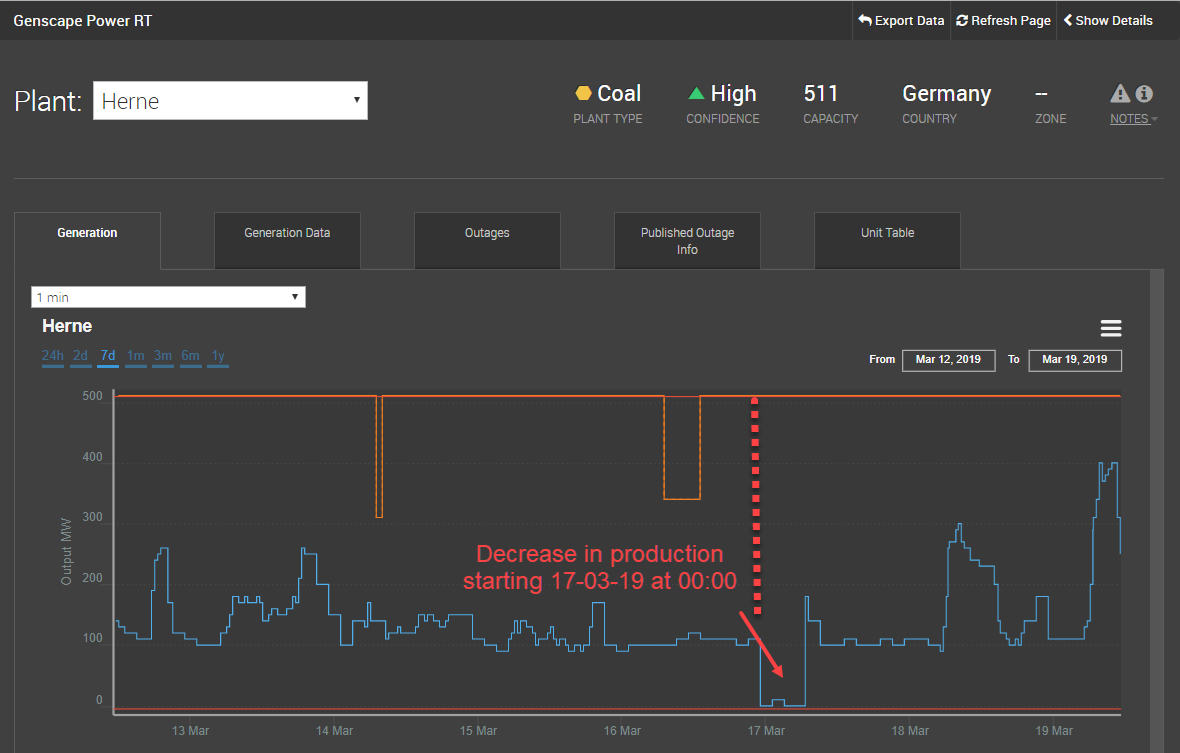Viewport: 1180px width, 753px height.
Task: Select the 1m range option
Action: 135,356
